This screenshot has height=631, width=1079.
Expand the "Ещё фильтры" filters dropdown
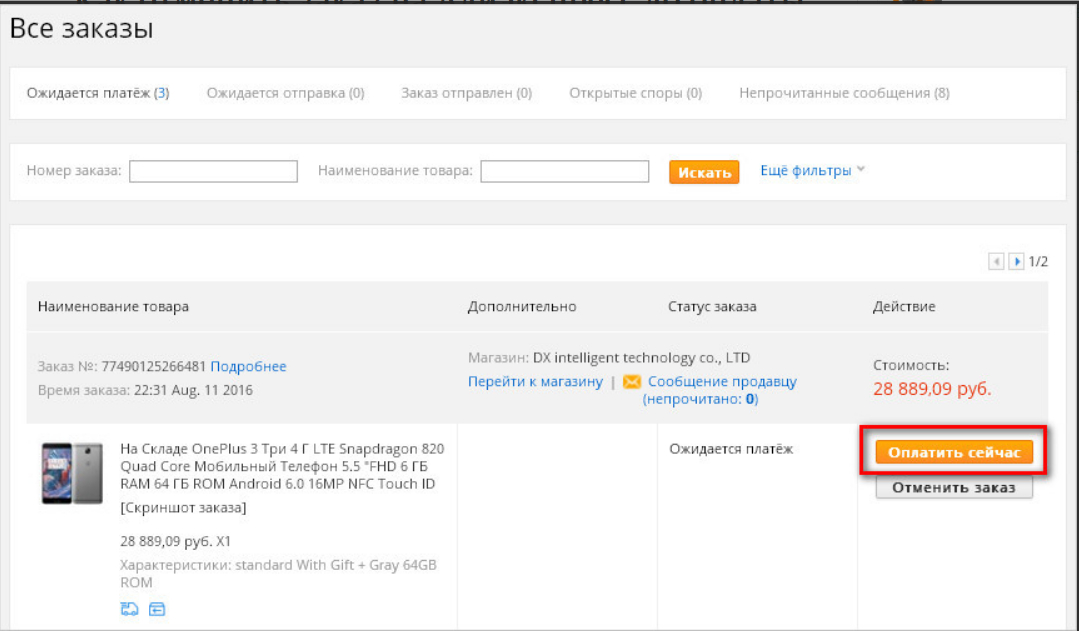tap(812, 171)
